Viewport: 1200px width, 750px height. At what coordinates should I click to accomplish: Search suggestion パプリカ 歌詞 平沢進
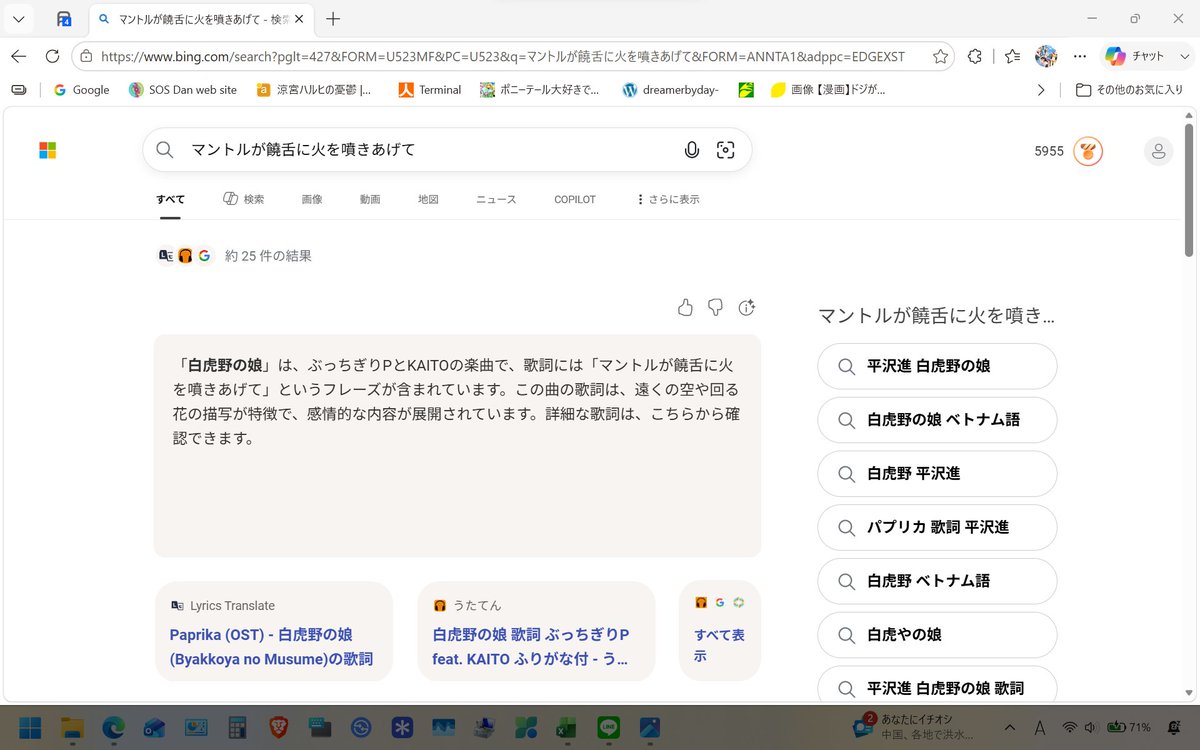(x=937, y=527)
